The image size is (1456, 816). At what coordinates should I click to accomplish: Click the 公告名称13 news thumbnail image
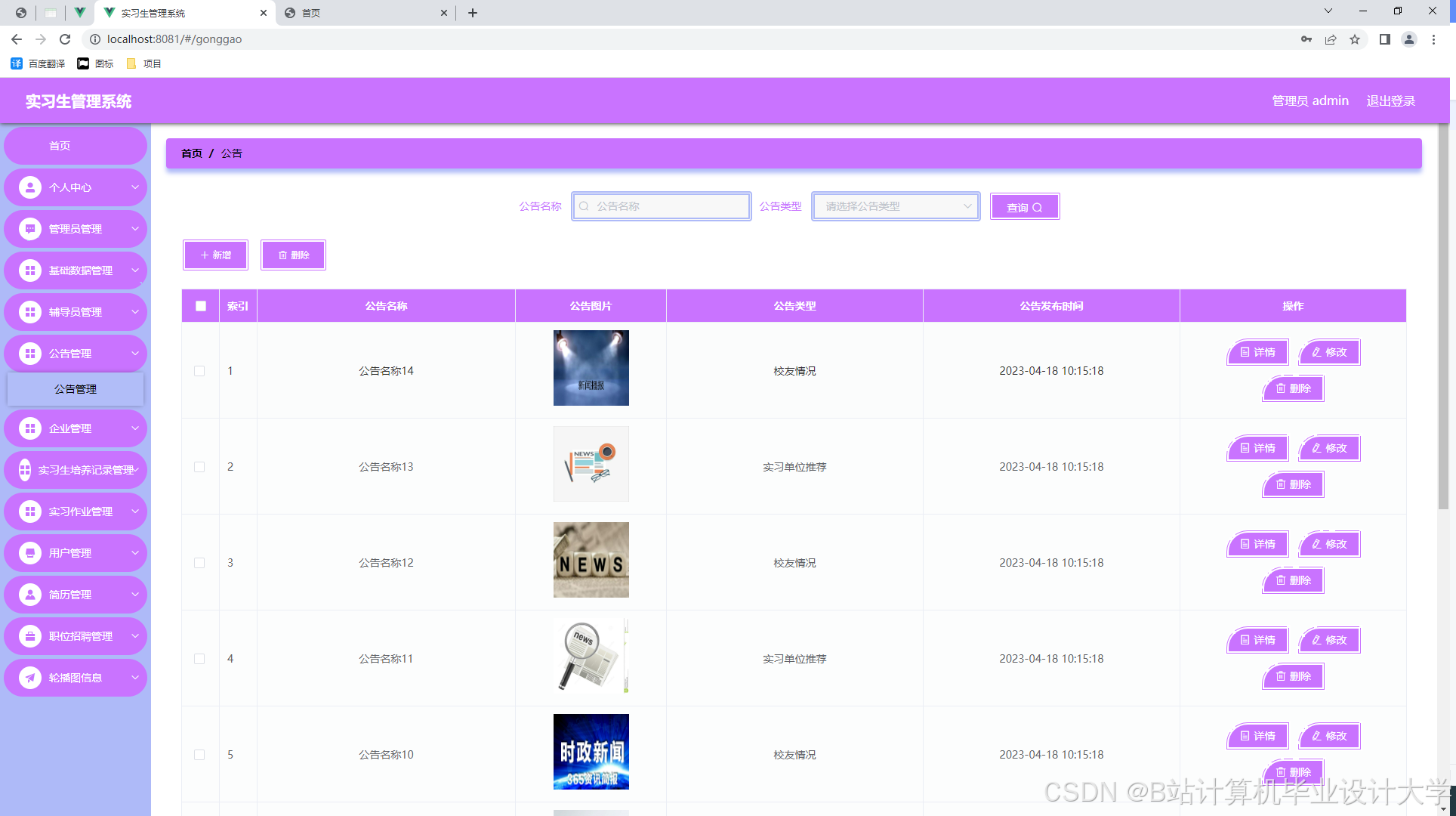(x=591, y=464)
